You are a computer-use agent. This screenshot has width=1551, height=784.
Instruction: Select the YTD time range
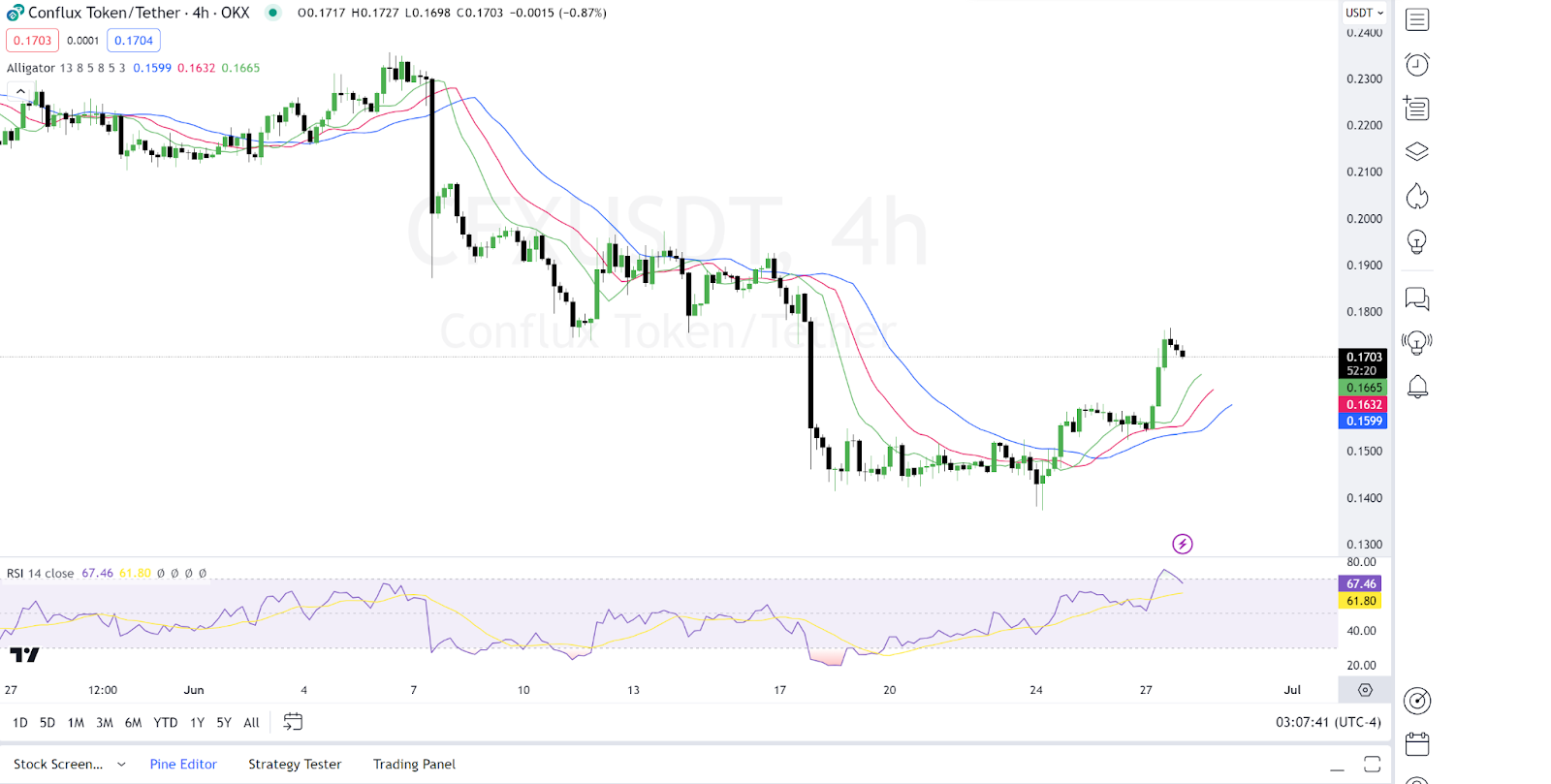pos(166,722)
